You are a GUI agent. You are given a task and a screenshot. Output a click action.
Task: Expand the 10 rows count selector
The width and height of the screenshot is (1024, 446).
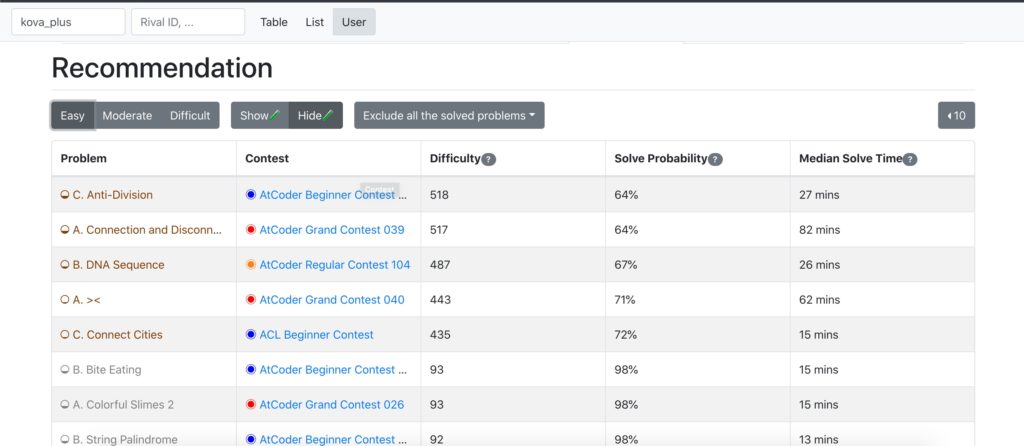[956, 116]
